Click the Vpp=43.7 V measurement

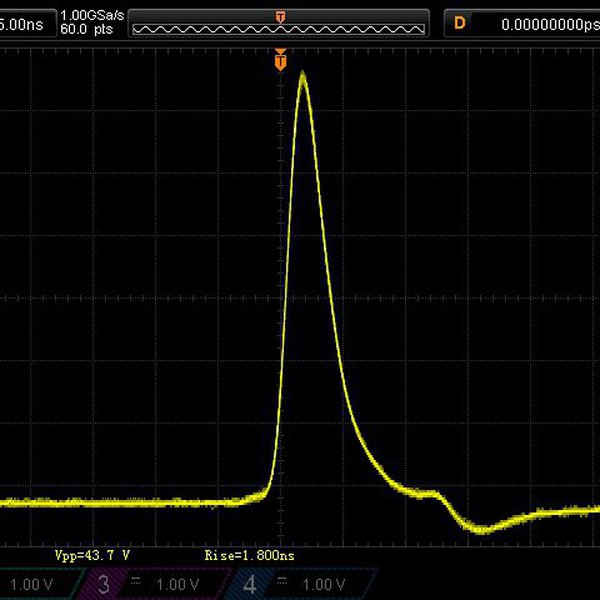[x=92, y=554]
